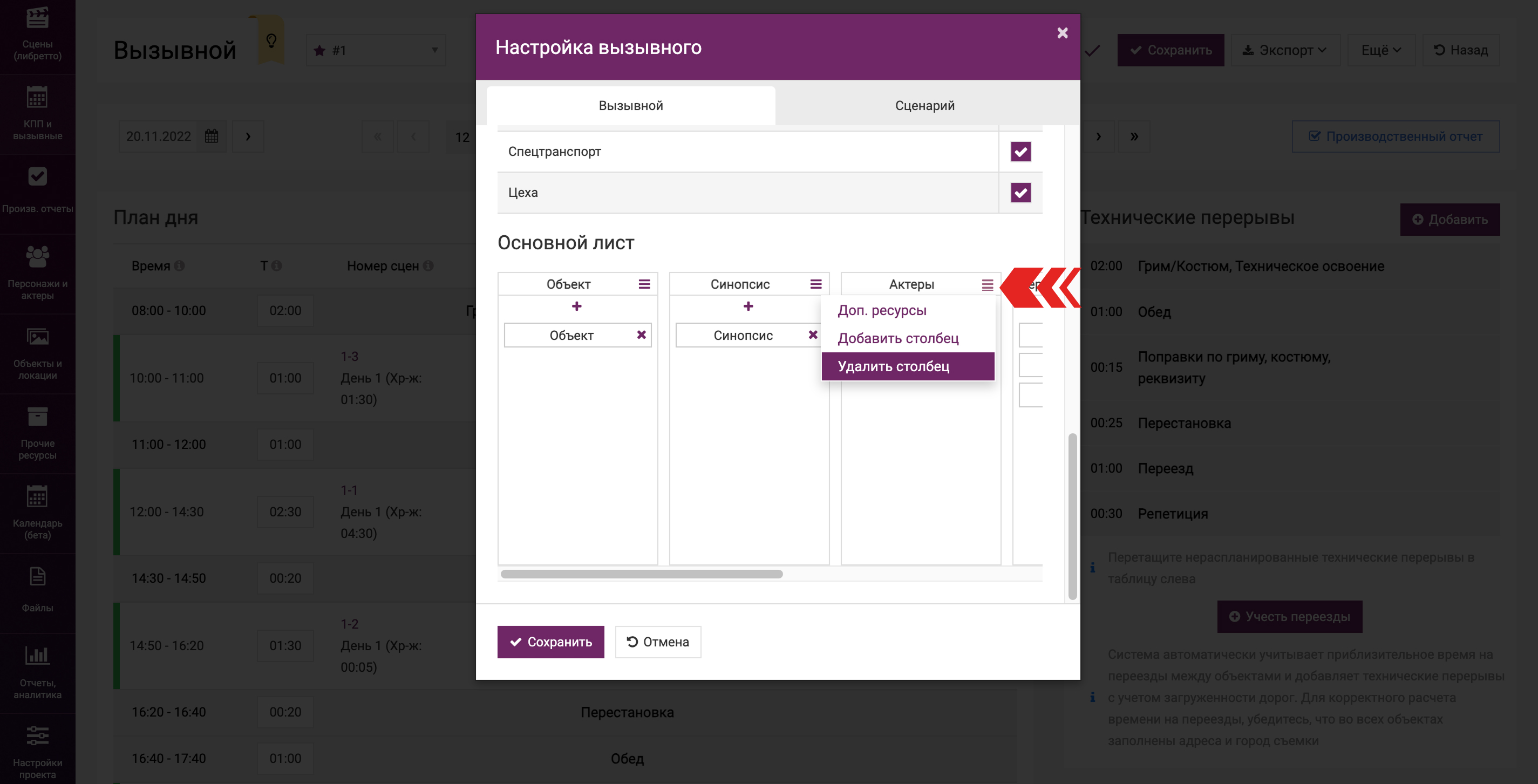1538x784 pixels.
Task: Go to next date with arrow button
Action: [x=248, y=136]
